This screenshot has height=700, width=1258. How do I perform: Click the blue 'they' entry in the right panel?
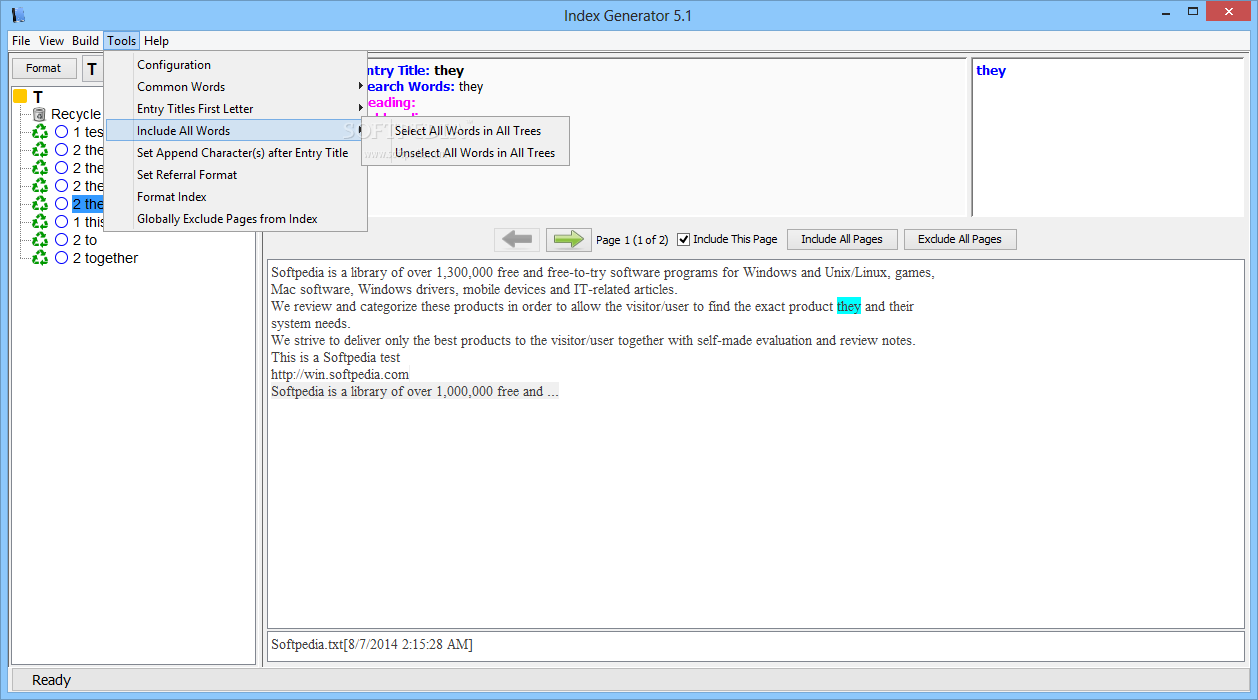click(x=991, y=70)
